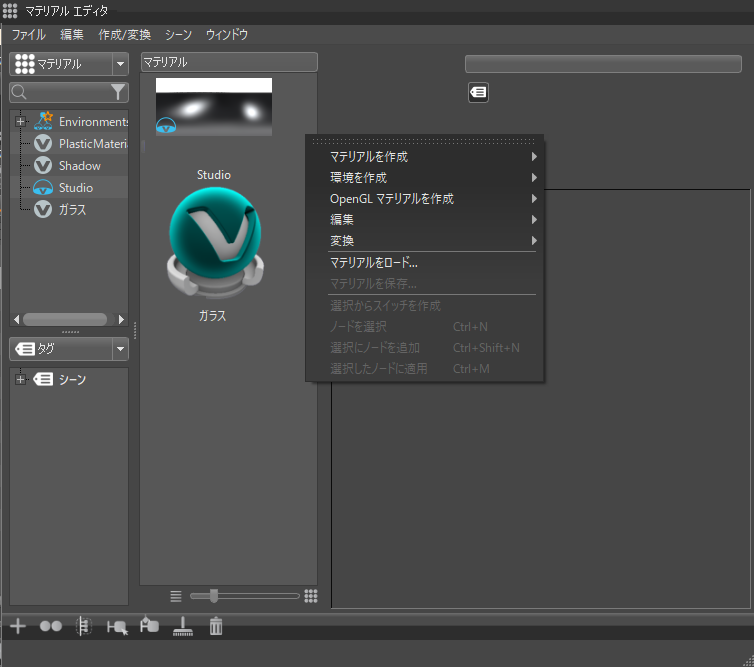Expand the Environments tree node
Image resolution: width=754 pixels, height=667 pixels.
(x=20, y=121)
